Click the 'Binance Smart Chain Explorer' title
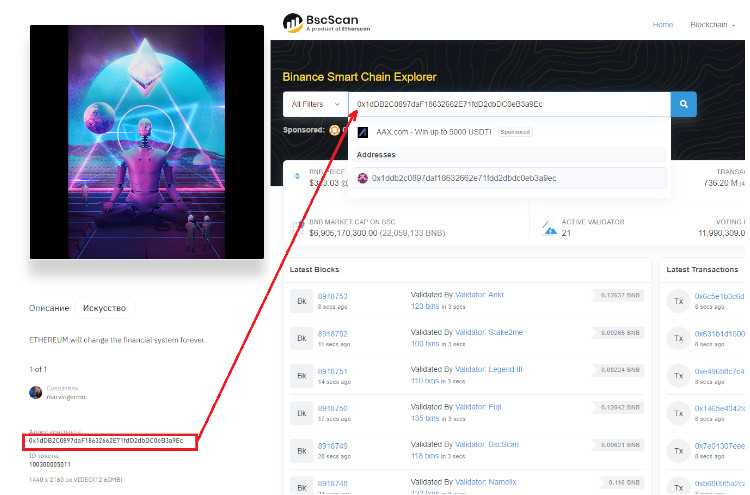The image size is (750, 495). coord(359,77)
